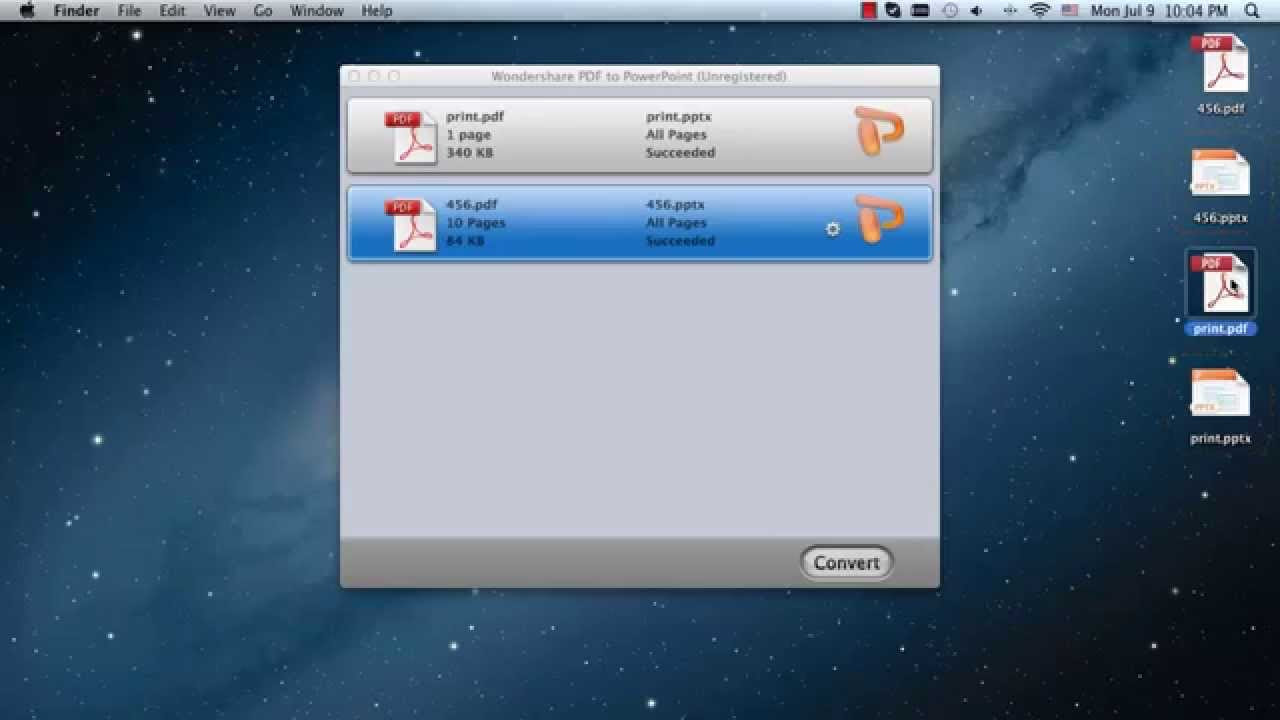
Task: Click the PDF icon in print.pdf row
Action: pos(411,137)
